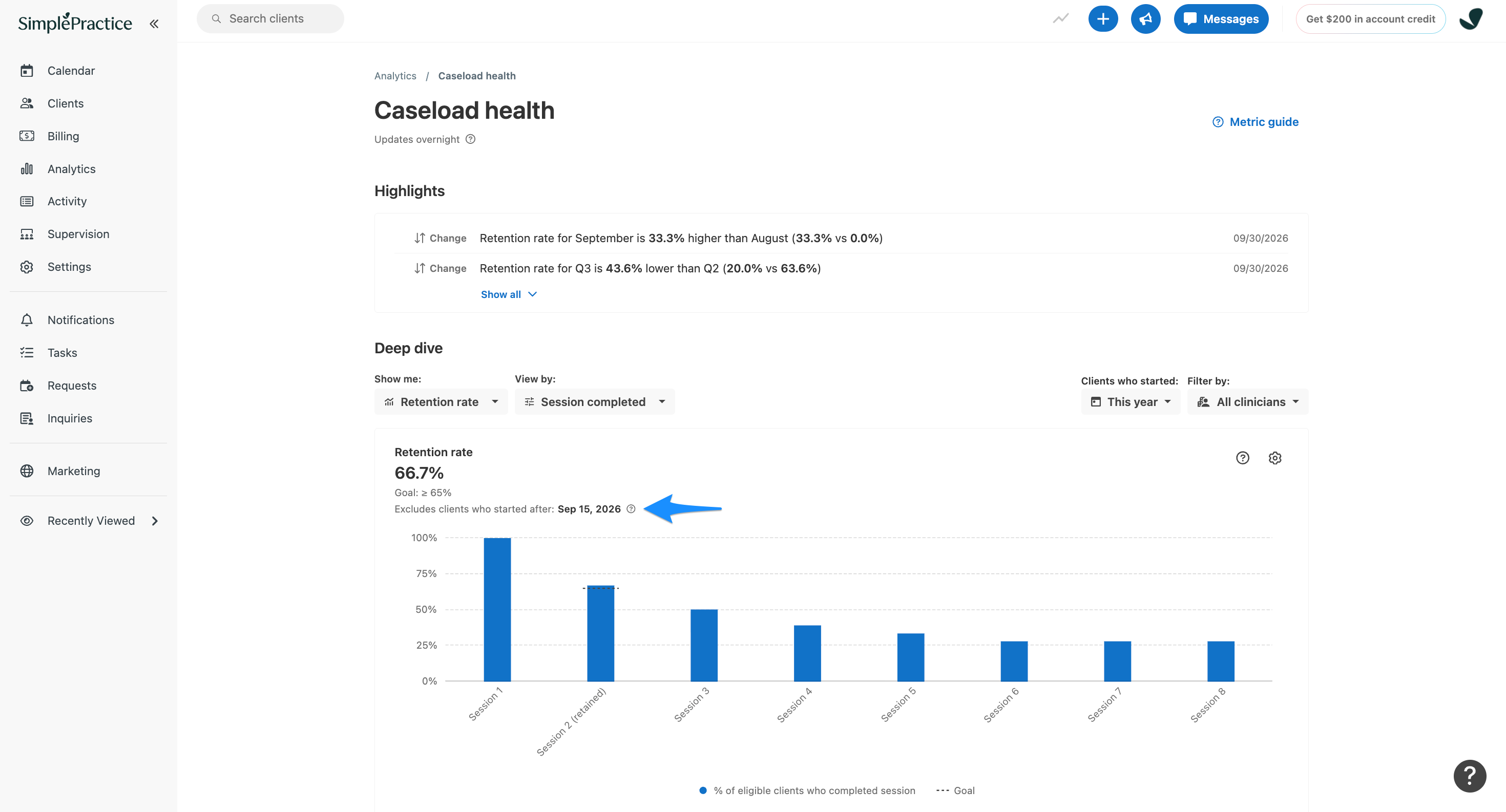Click the blue plus create button
Screen dimensions: 1506x812
tap(1102, 19)
